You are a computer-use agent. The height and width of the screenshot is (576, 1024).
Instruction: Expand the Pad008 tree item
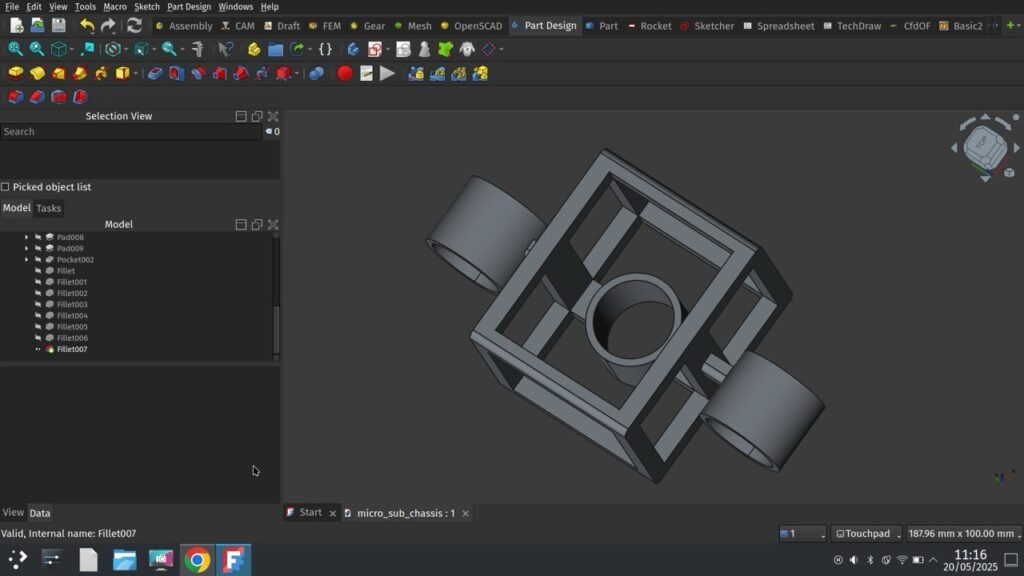click(x=26, y=237)
